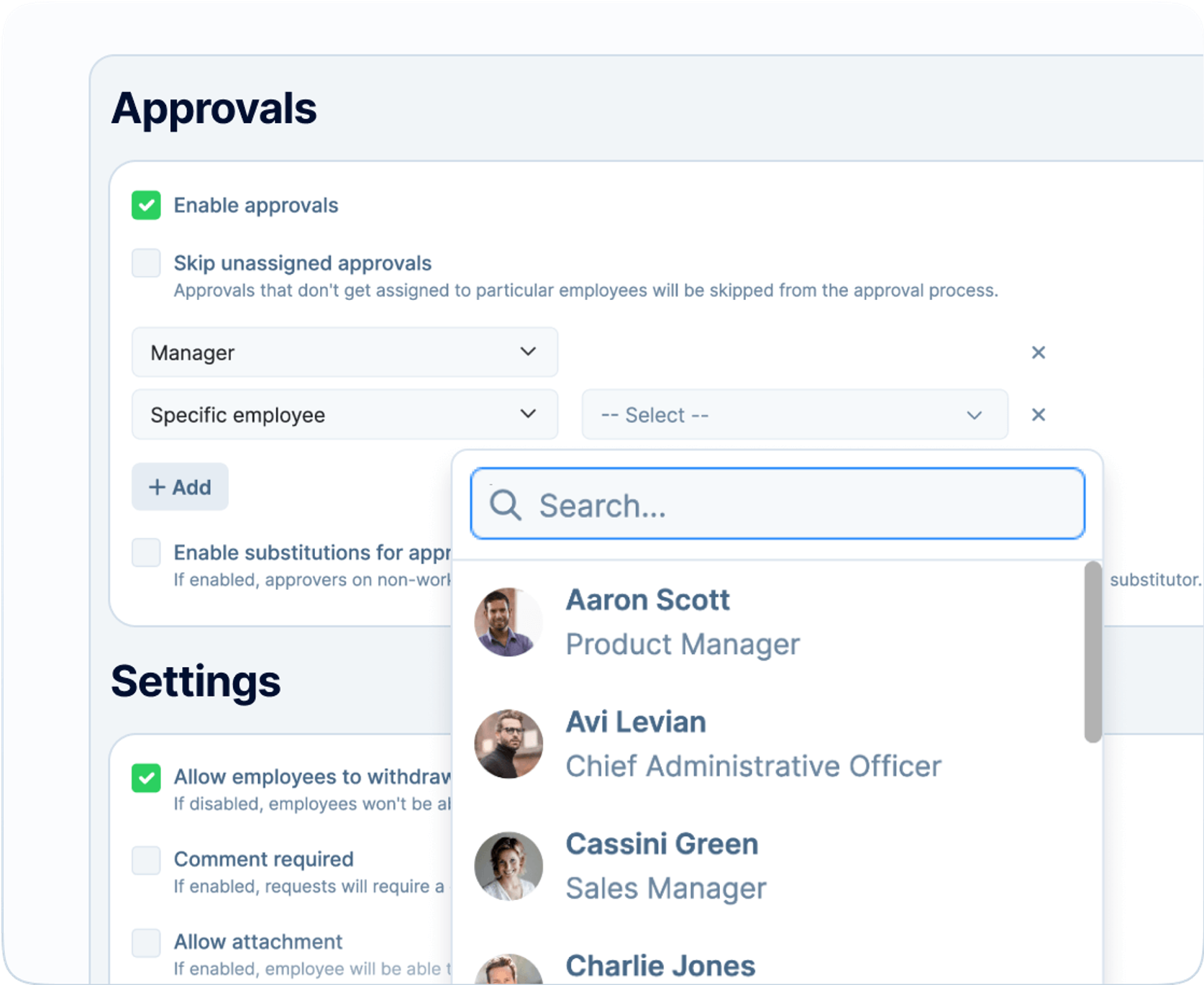The height and width of the screenshot is (985, 1204).
Task: Click the employee list scrollbar thumb
Action: [1093, 652]
